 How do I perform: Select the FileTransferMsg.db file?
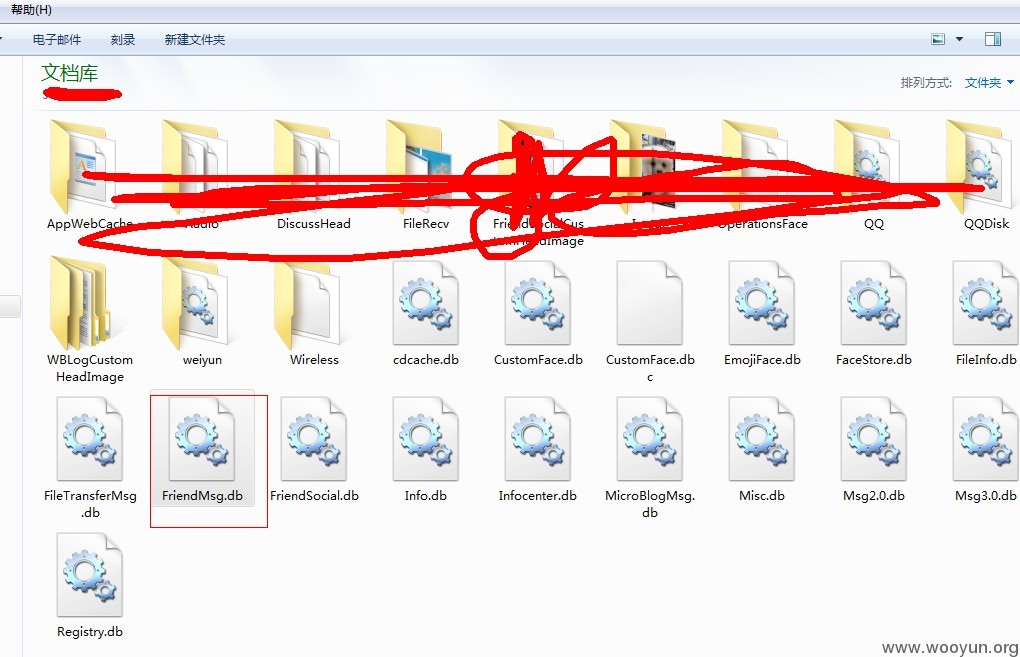(90, 458)
